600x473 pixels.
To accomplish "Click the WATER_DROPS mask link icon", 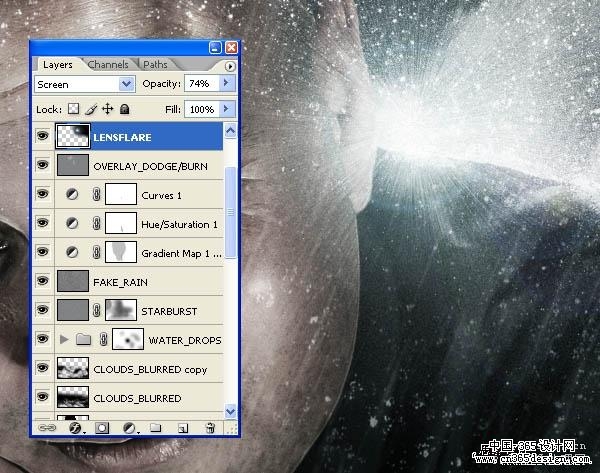I will tap(103, 339).
